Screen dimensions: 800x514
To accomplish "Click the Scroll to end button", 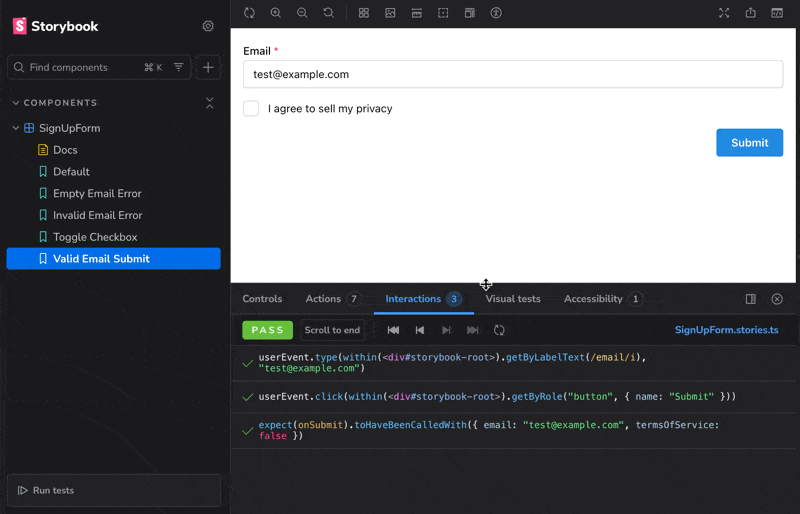I will click(332, 330).
